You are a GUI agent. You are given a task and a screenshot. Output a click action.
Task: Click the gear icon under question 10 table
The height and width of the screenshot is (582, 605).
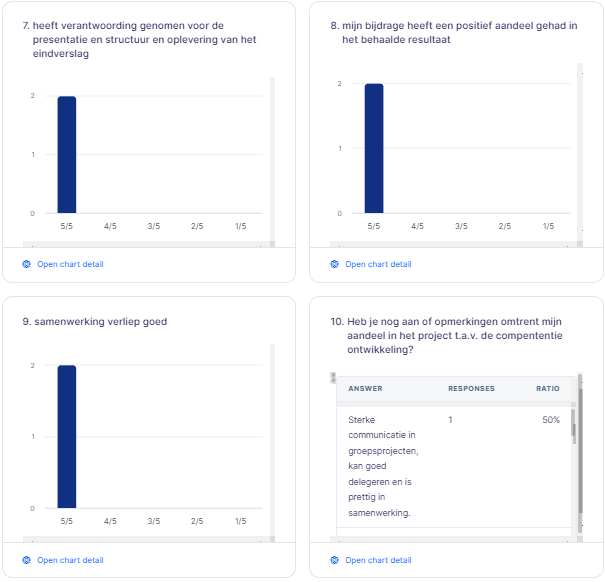(x=335, y=560)
